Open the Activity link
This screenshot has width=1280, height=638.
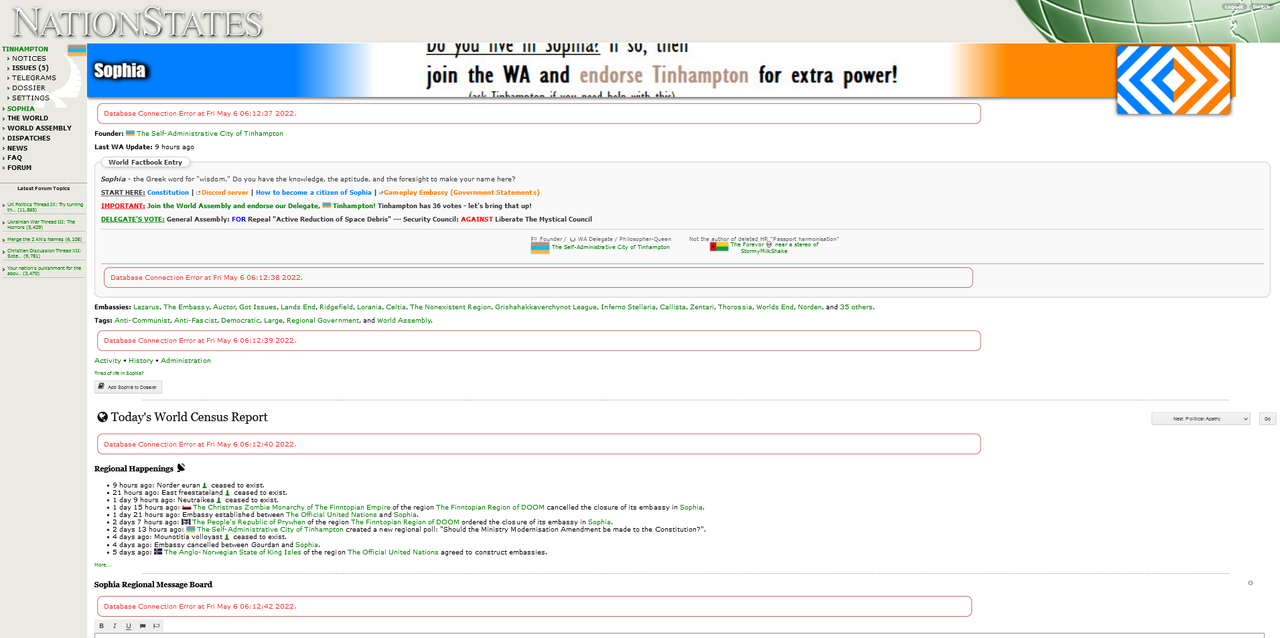(108, 360)
